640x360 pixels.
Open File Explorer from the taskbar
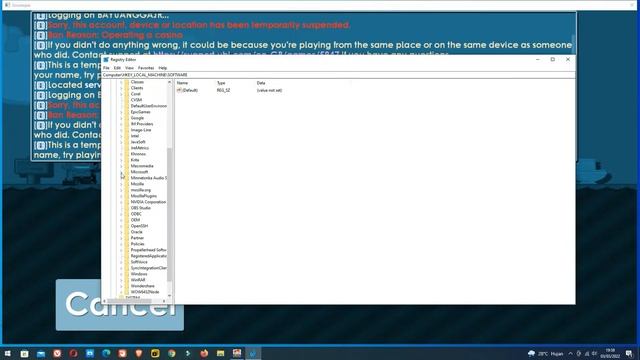pos(220,353)
